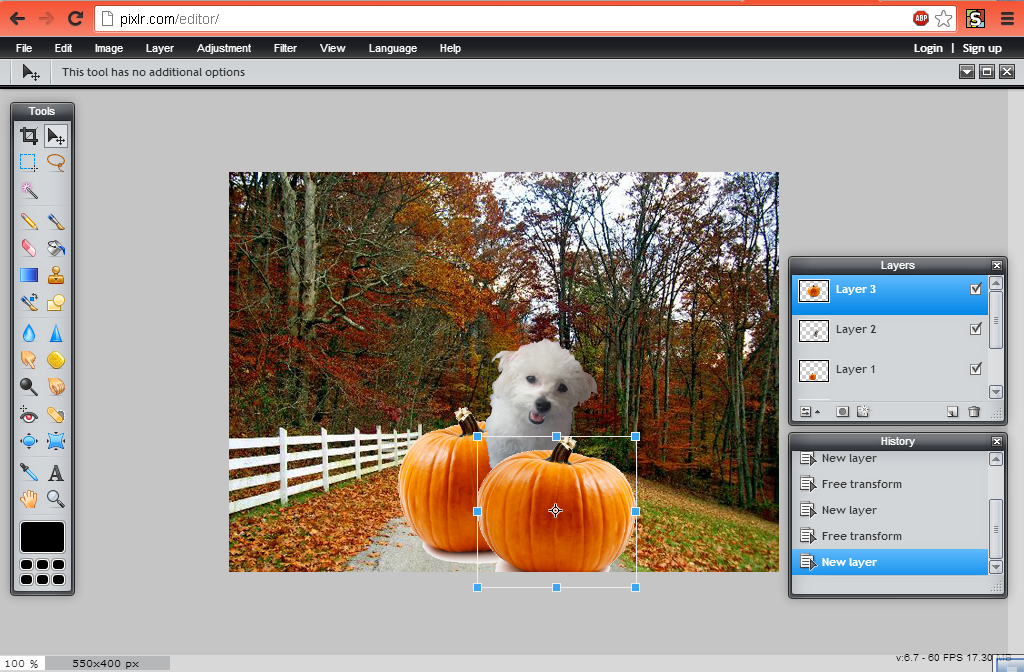Open the layer settings toggle dropdown
Screen dimensions: 1024x672
tap(810, 411)
